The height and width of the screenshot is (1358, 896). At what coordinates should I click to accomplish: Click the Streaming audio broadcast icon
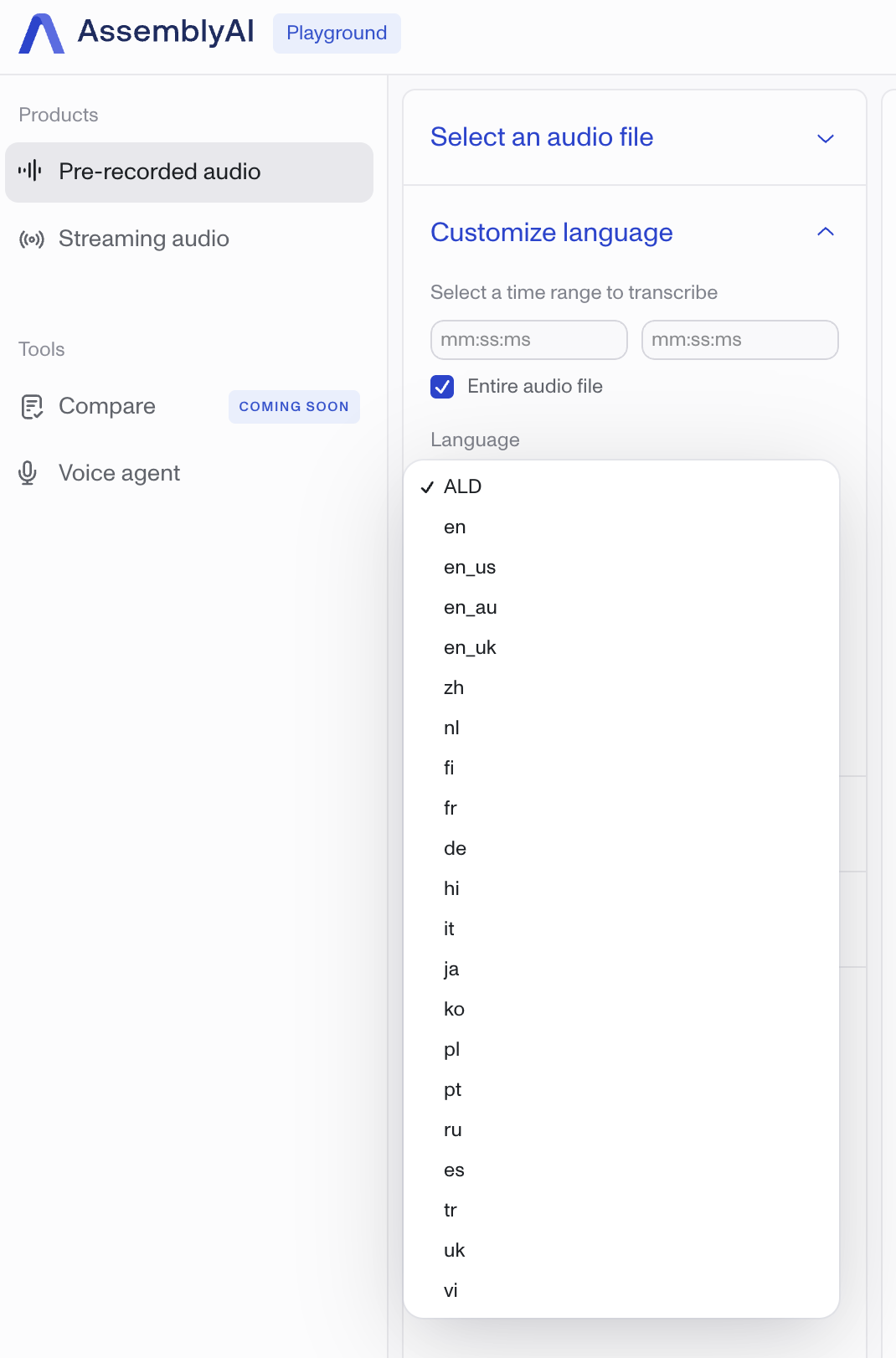(x=32, y=239)
